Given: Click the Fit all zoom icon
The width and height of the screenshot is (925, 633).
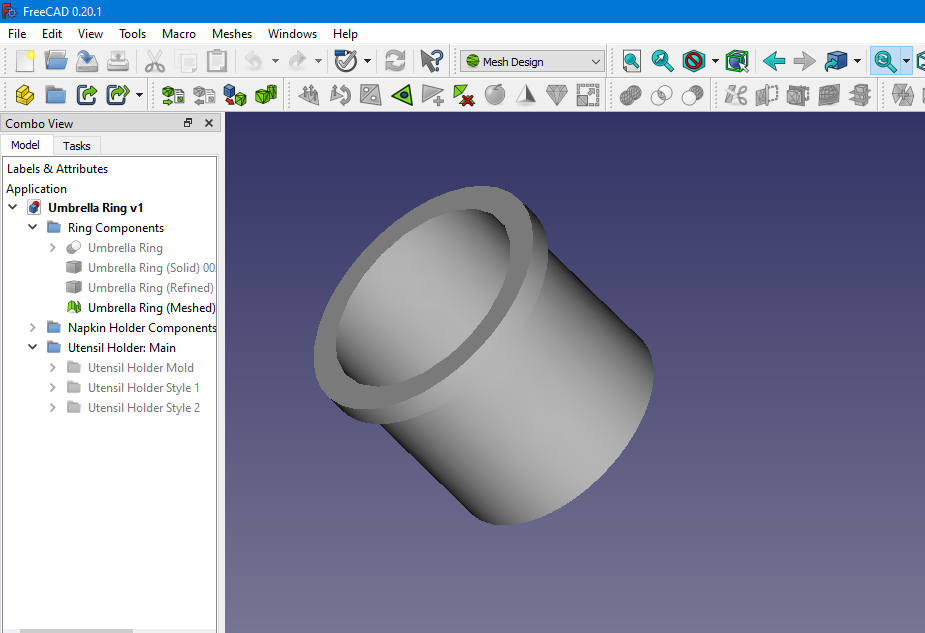Looking at the screenshot, I should click(632, 61).
